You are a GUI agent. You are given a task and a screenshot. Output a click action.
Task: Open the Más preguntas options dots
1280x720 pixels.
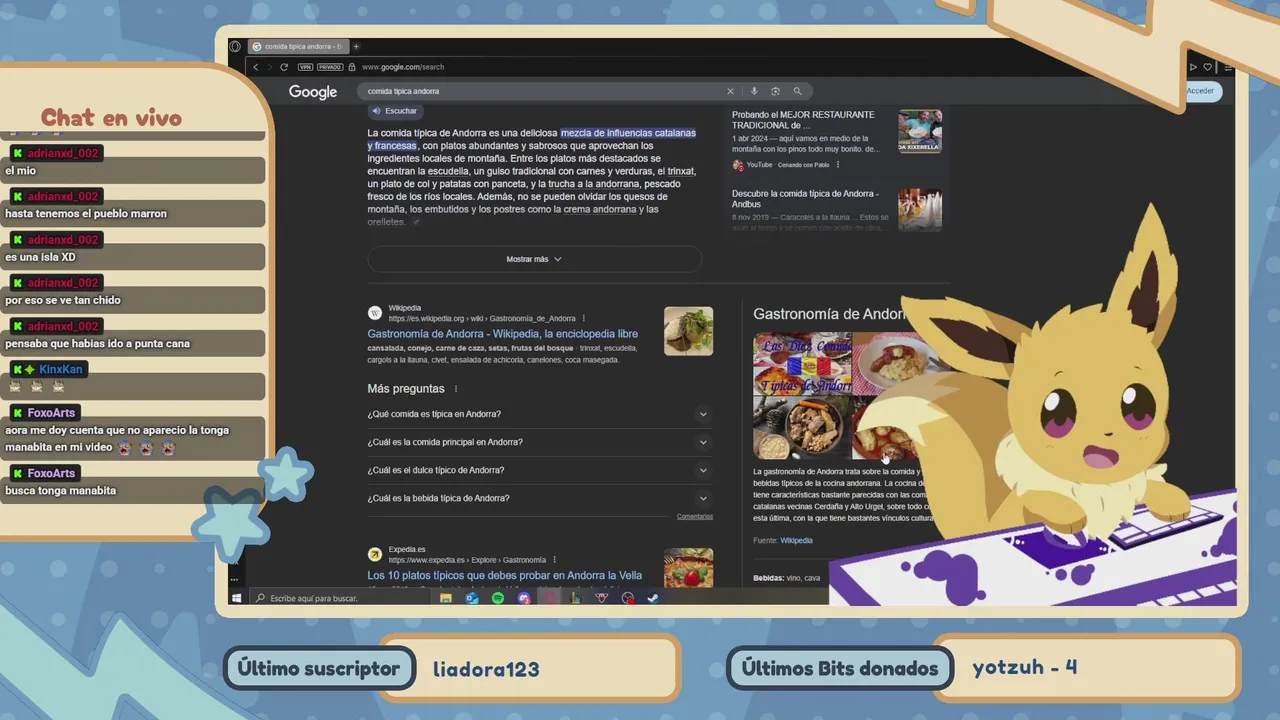456,389
